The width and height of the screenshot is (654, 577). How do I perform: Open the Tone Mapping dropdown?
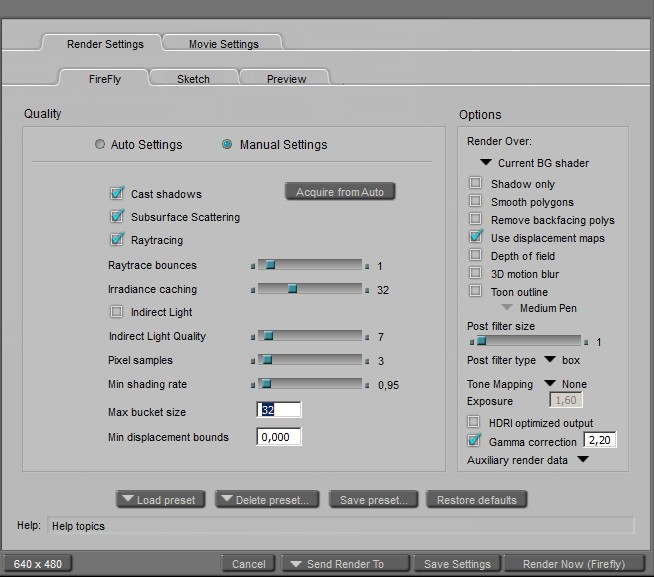coord(550,384)
